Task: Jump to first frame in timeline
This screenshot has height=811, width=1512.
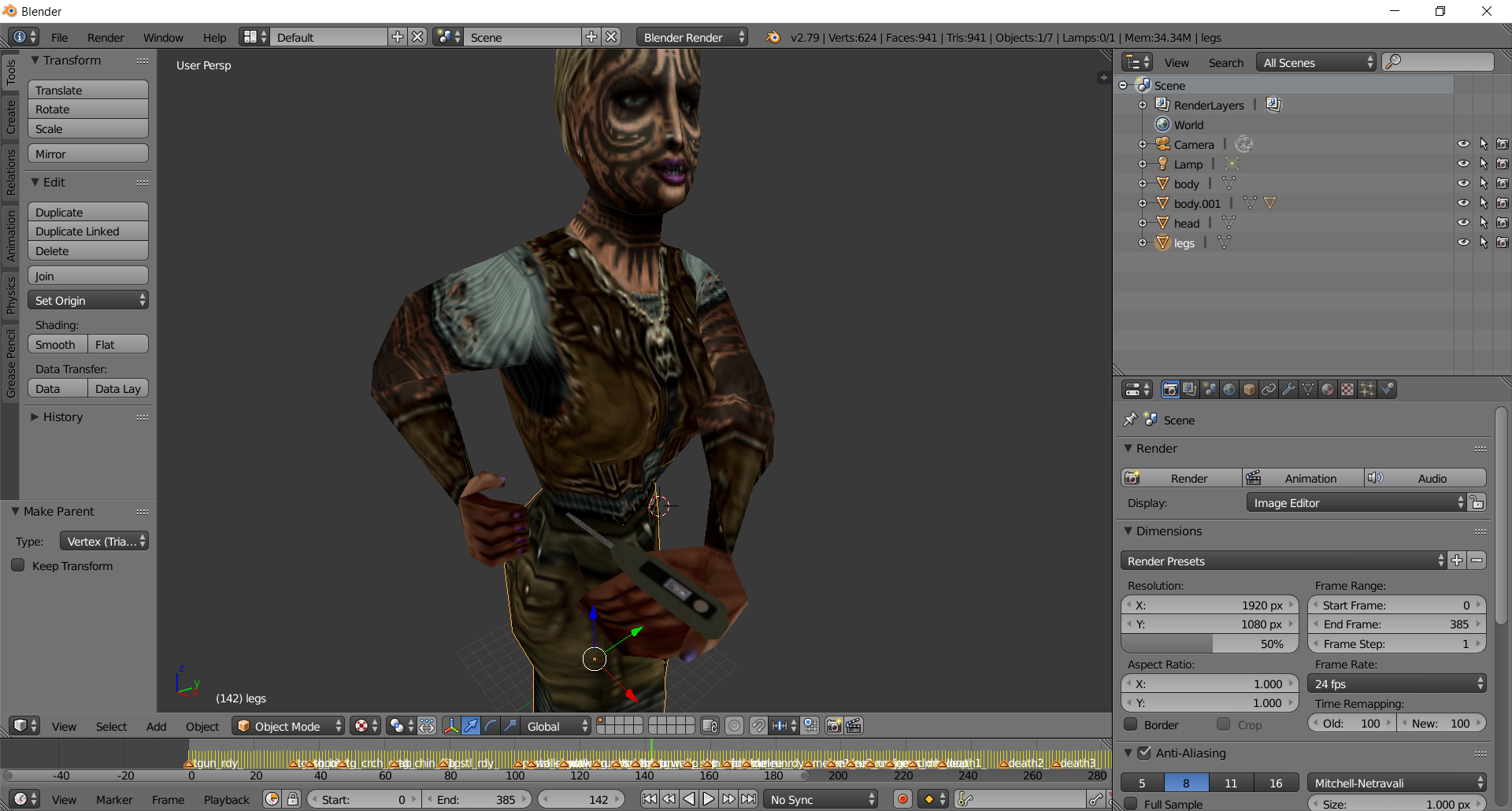Action: click(x=649, y=799)
